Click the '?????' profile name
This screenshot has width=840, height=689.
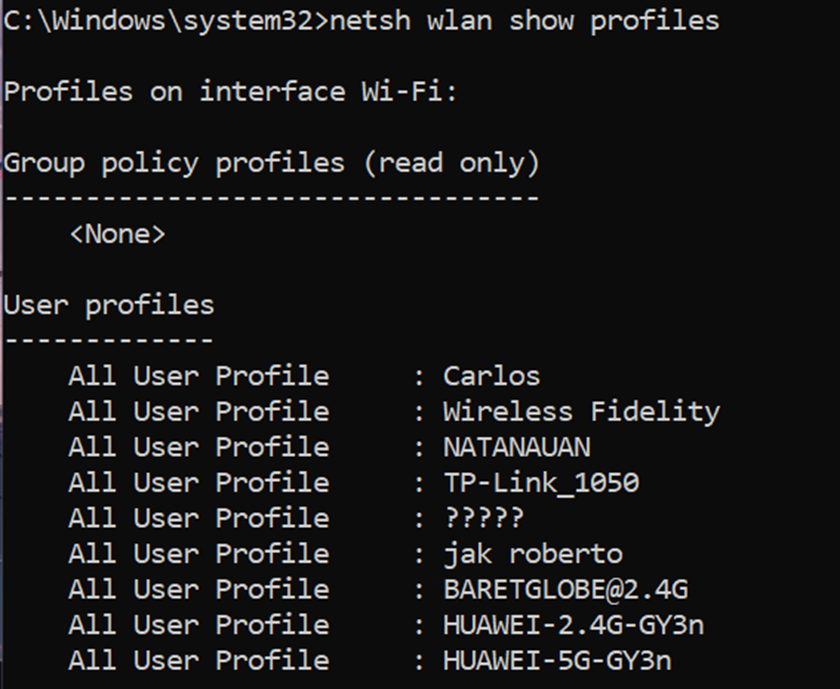[484, 518]
